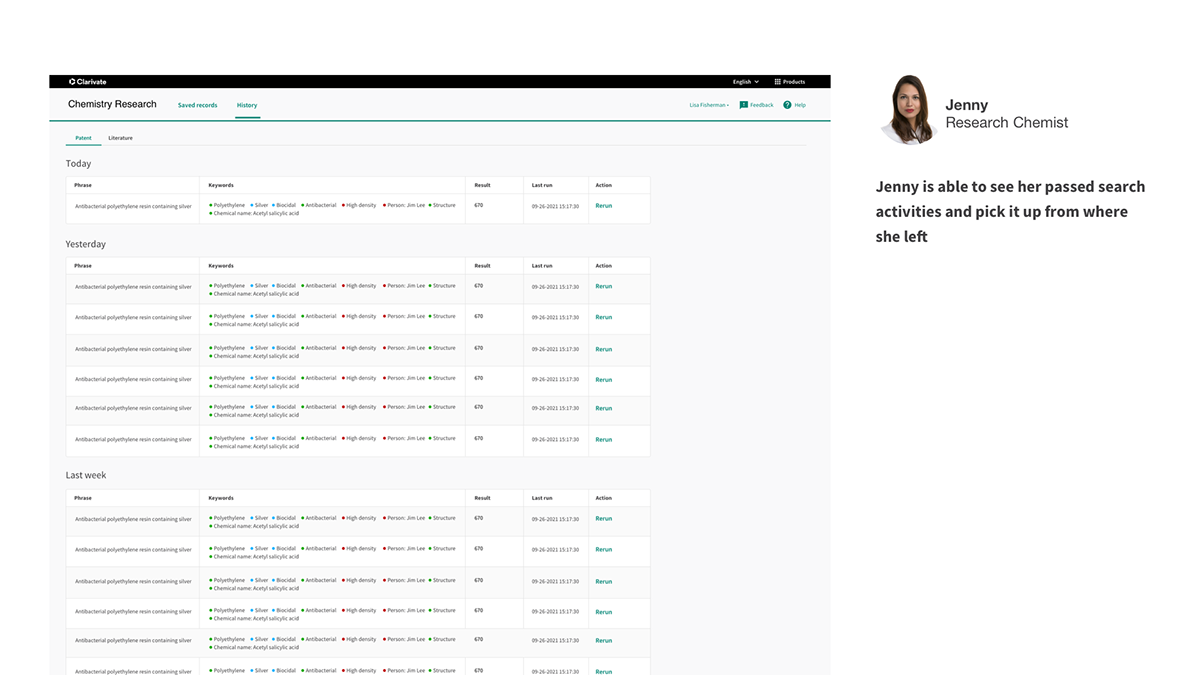Rerun the first search under Last week
The width and height of the screenshot is (1200, 675).
(604, 519)
